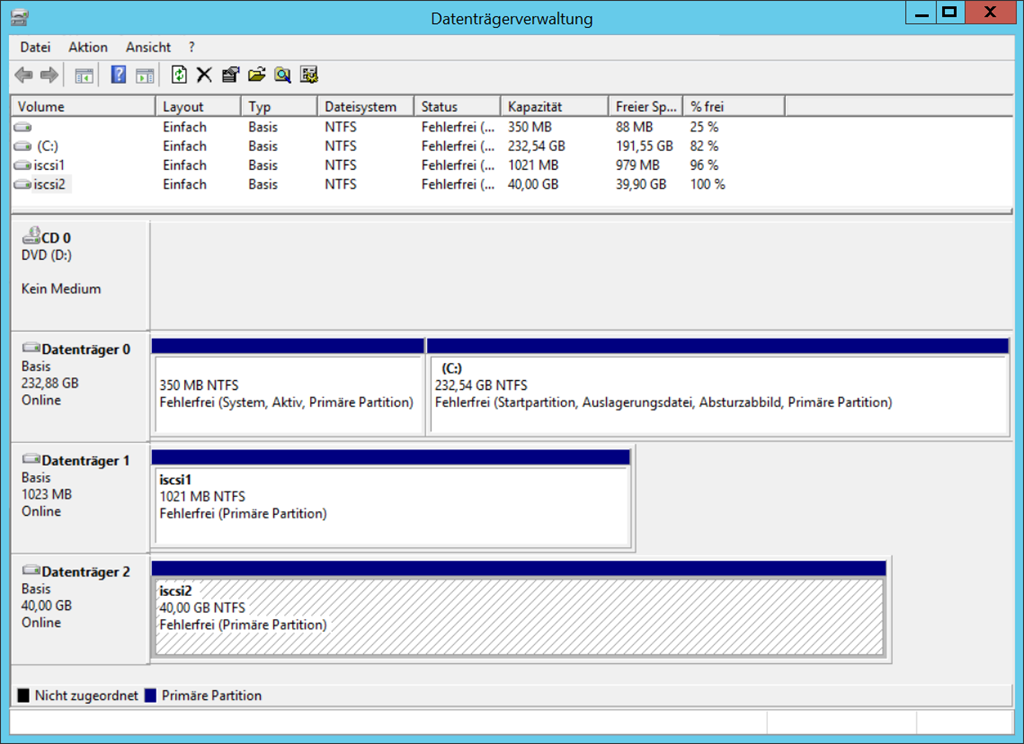Click the 'Primäre Partition' legend label
This screenshot has height=744, width=1024.
click(x=212, y=696)
